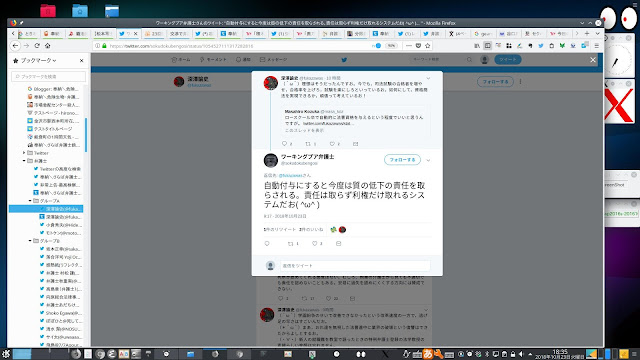
Task: Retweet the parent 深澤諭史 tweet
Action: pyautogui.click(x=308, y=144)
